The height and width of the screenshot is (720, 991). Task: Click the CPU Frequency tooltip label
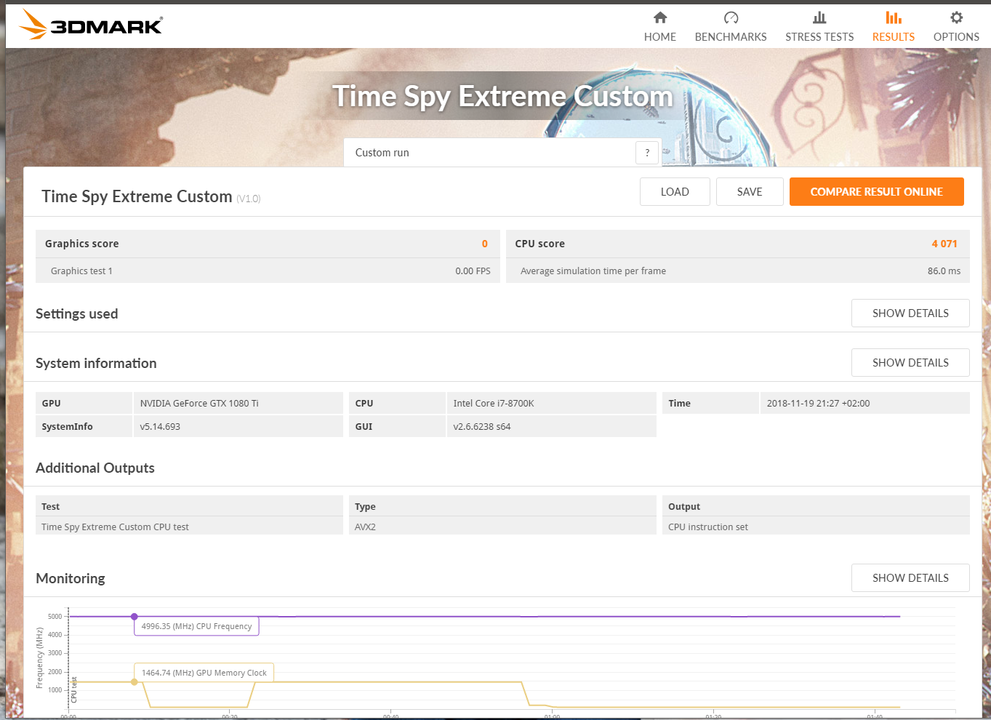[x=197, y=626]
